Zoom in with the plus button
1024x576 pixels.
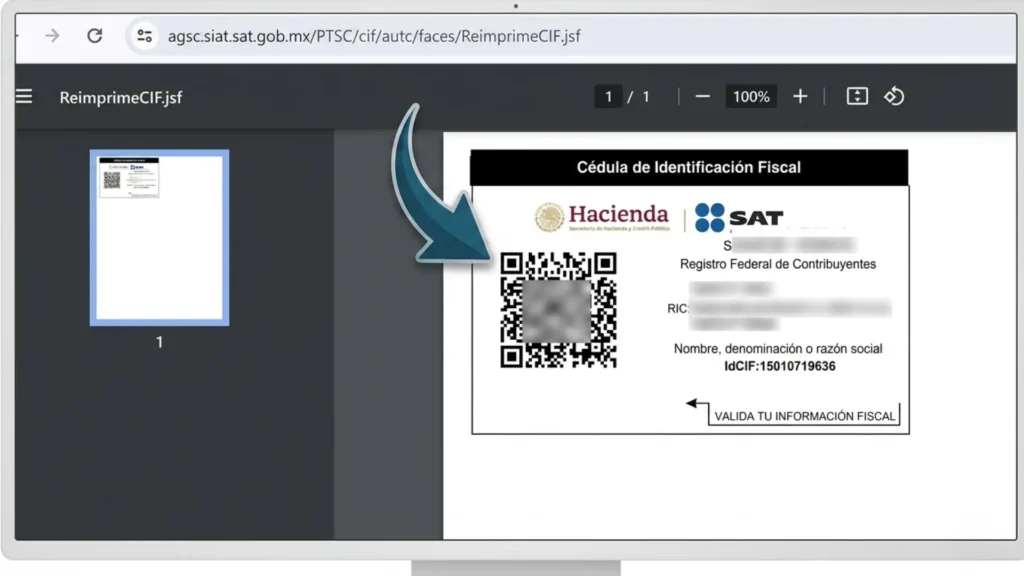(x=800, y=97)
